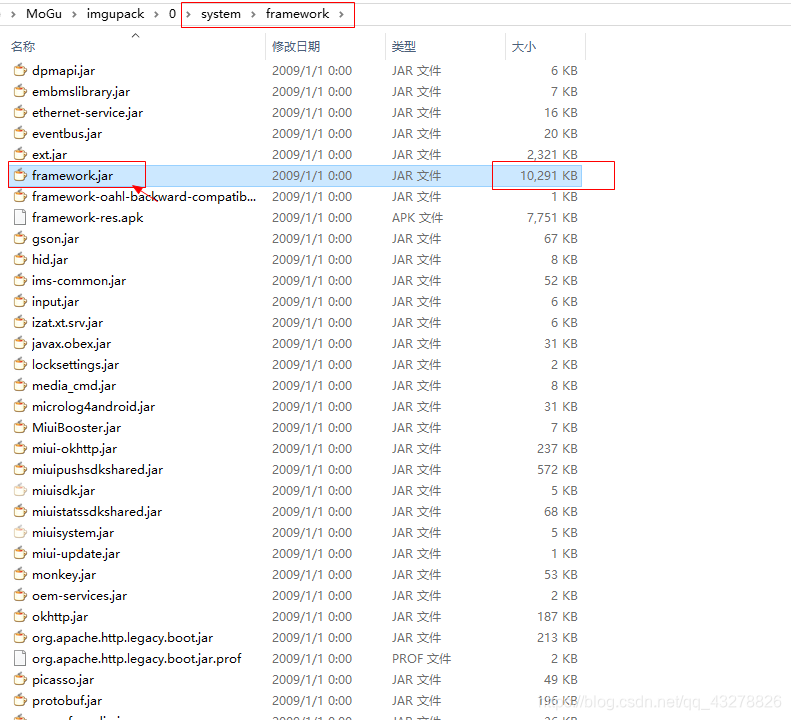This screenshot has width=791, height=720.
Task: Click the org.apache.http.legacy.boot.jar.prof file icon
Action: 20,658
